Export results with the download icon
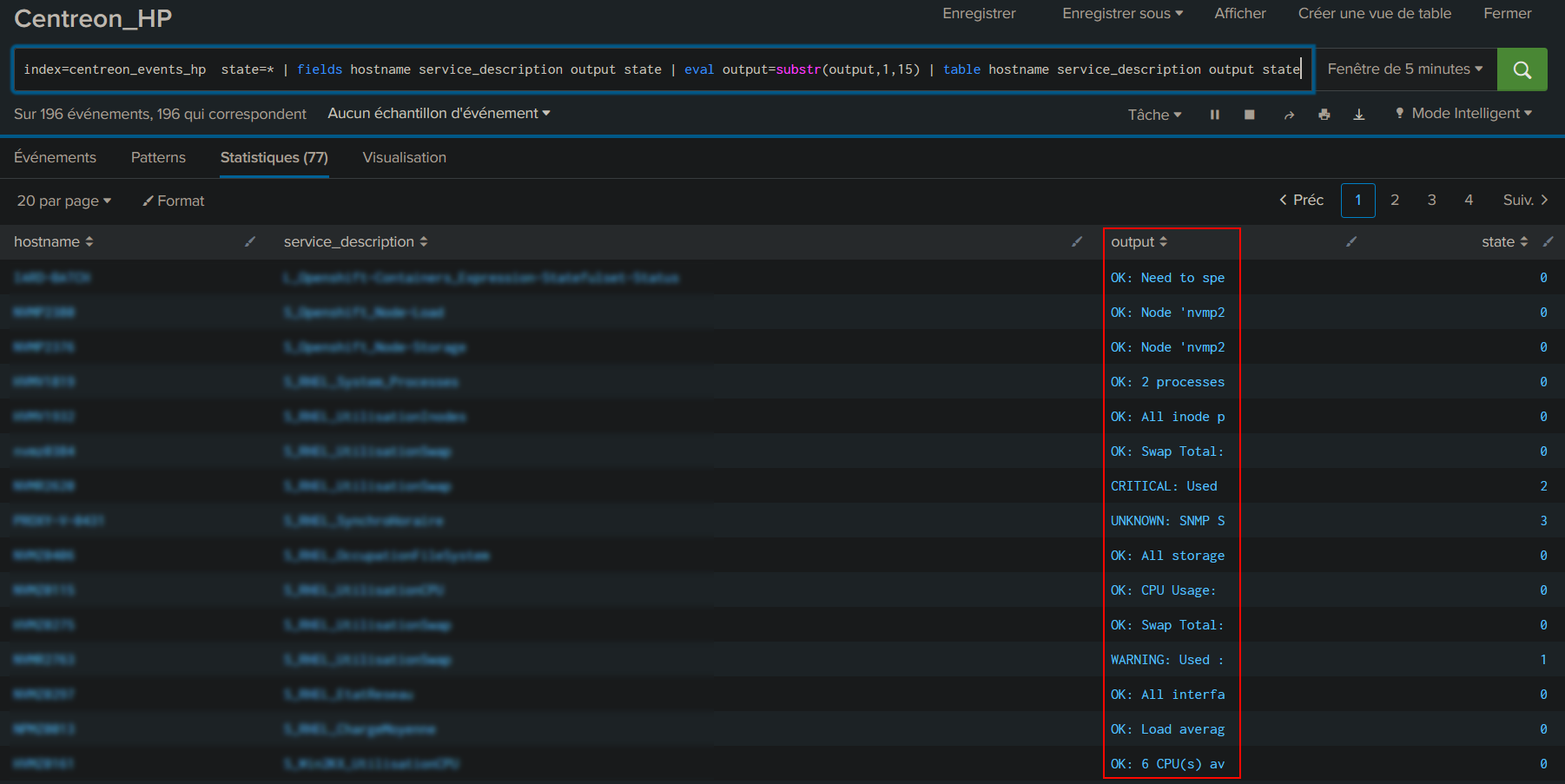The height and width of the screenshot is (784, 1565). point(1359,115)
